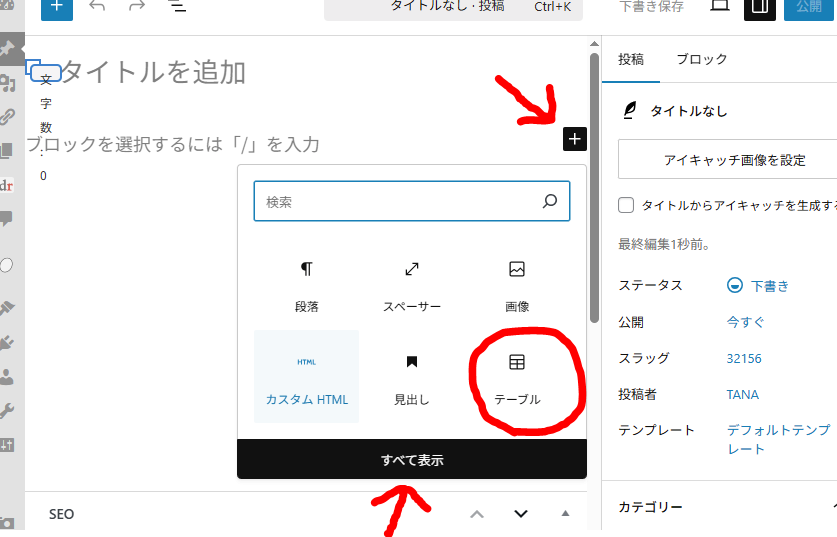Insert a Heading (見出し) block
Screen dimensions: 837x537
tap(411, 377)
